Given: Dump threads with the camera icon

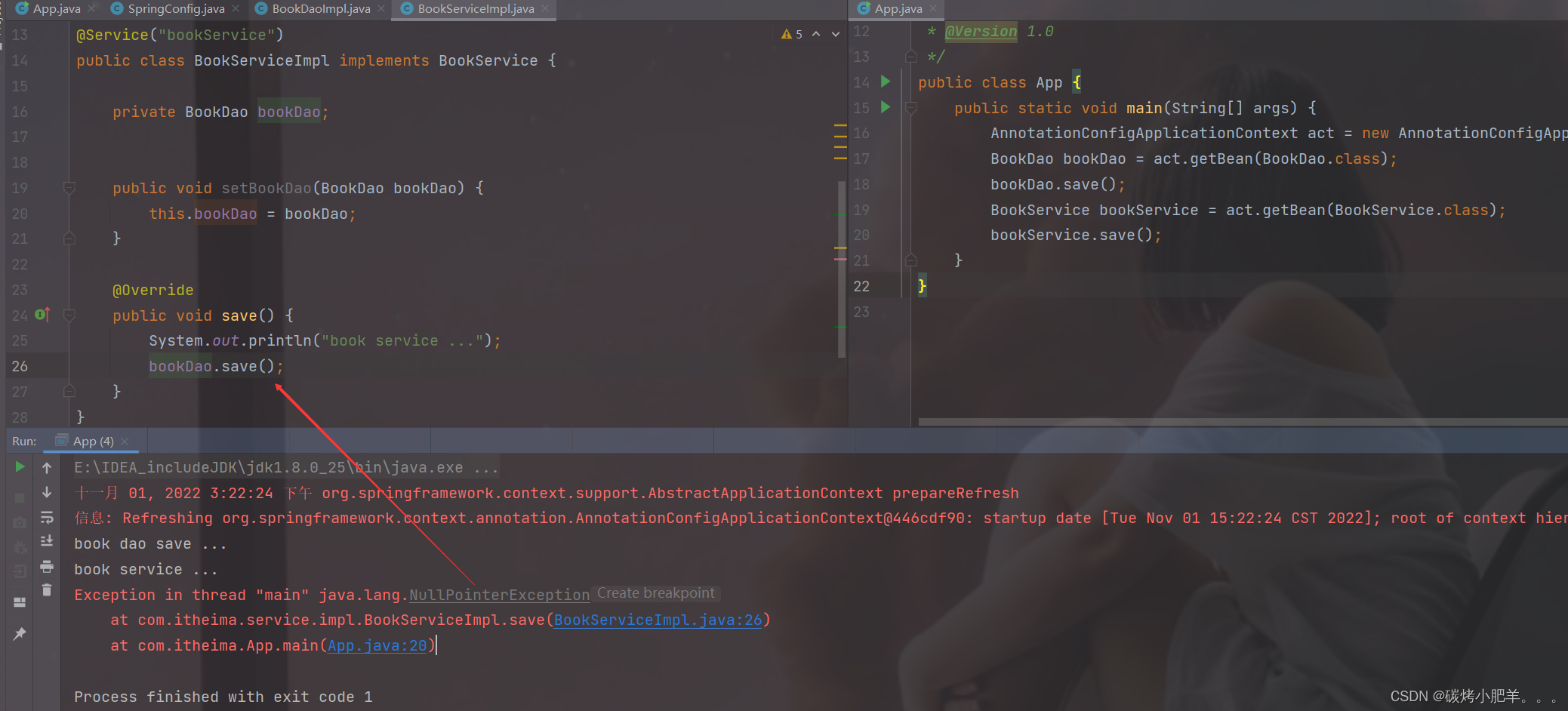Looking at the screenshot, I should click(20, 522).
